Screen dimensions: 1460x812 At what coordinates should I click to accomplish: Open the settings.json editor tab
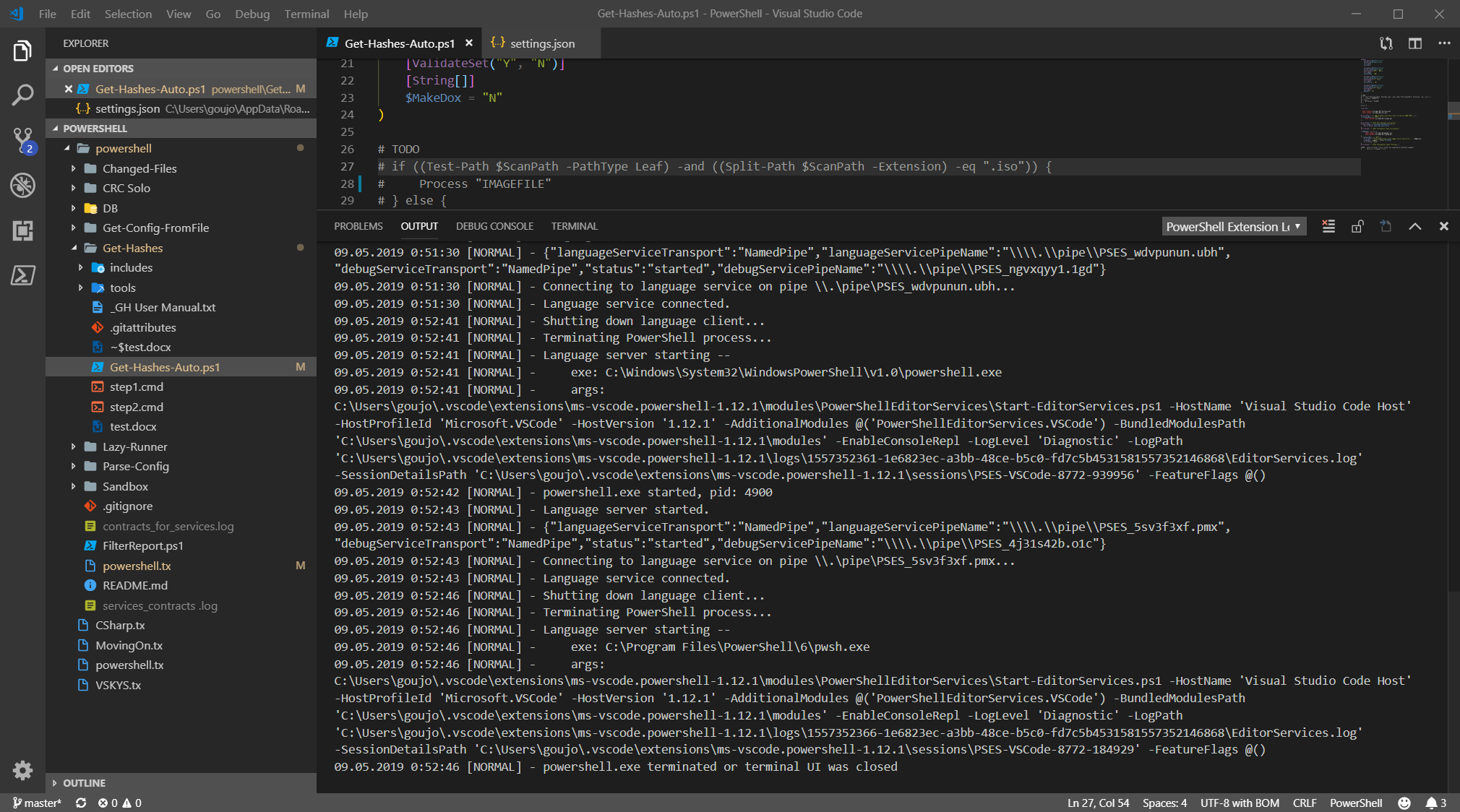pyautogui.click(x=541, y=43)
